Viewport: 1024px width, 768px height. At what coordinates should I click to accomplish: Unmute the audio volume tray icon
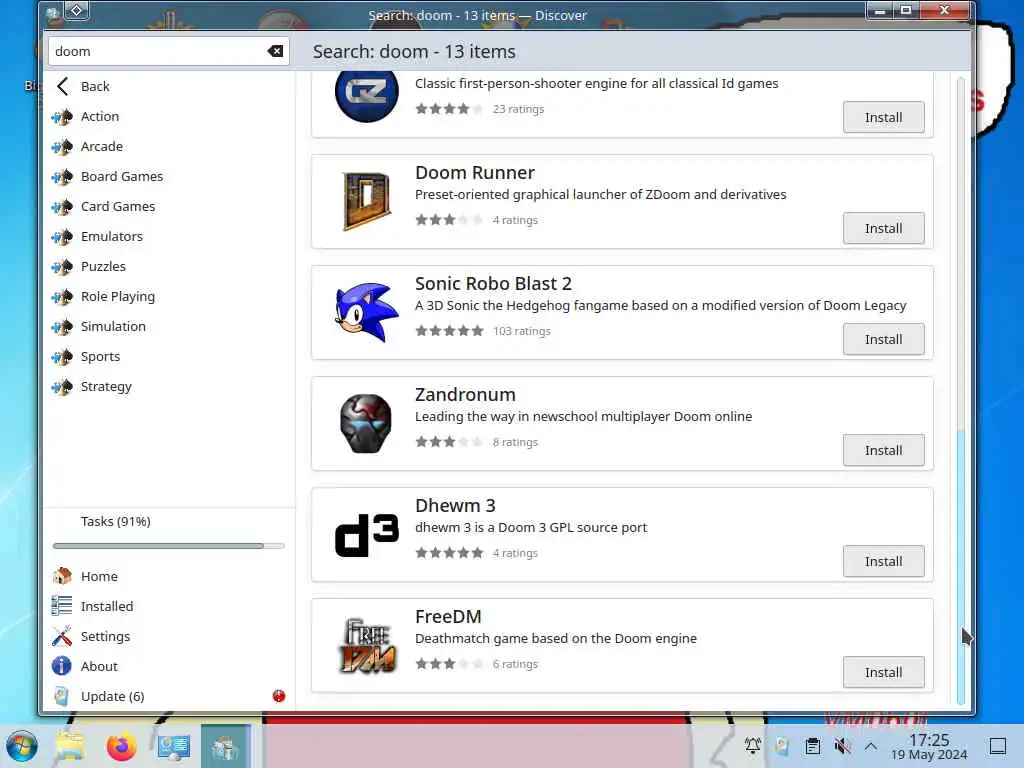pyautogui.click(x=842, y=746)
